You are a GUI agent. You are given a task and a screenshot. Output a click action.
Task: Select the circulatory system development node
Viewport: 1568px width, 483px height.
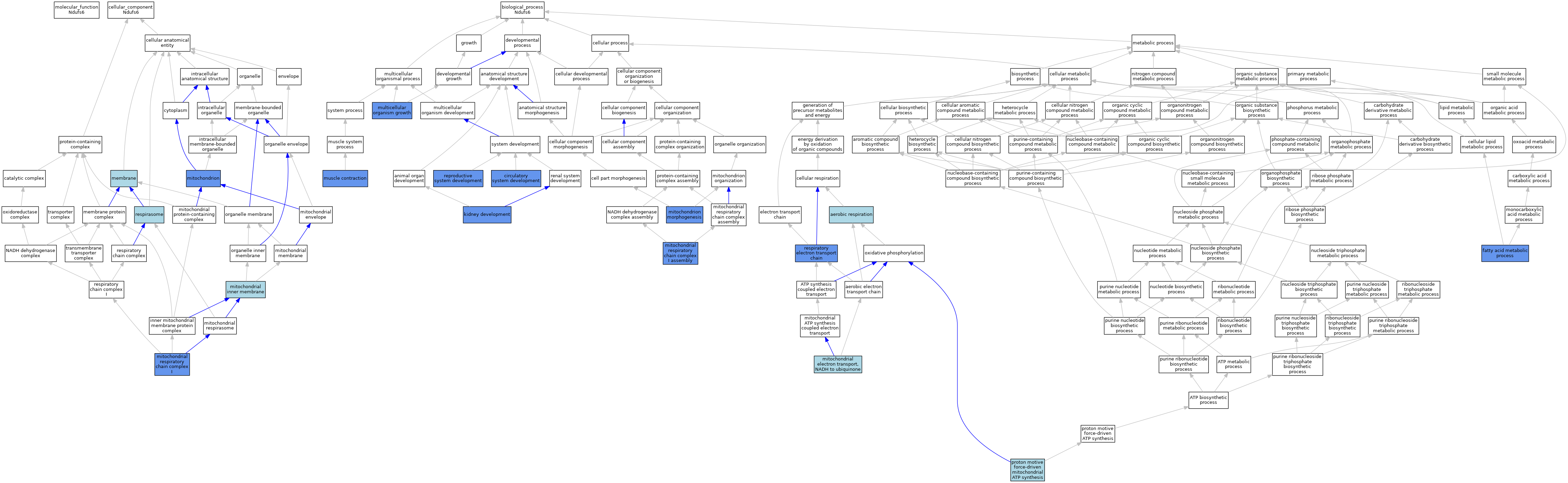(516, 178)
